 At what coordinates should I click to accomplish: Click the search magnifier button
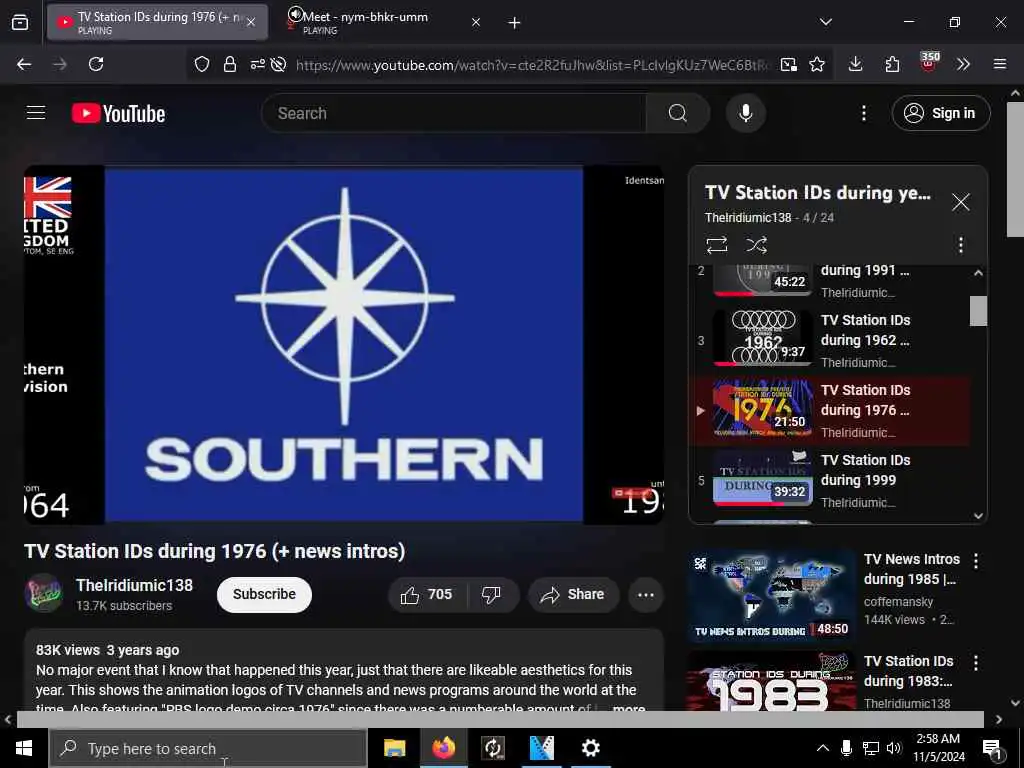677,113
